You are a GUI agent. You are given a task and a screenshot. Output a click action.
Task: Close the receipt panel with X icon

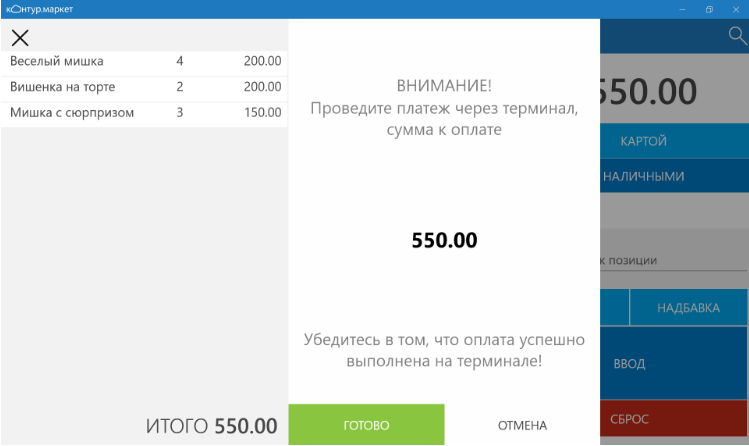[x=20, y=38]
